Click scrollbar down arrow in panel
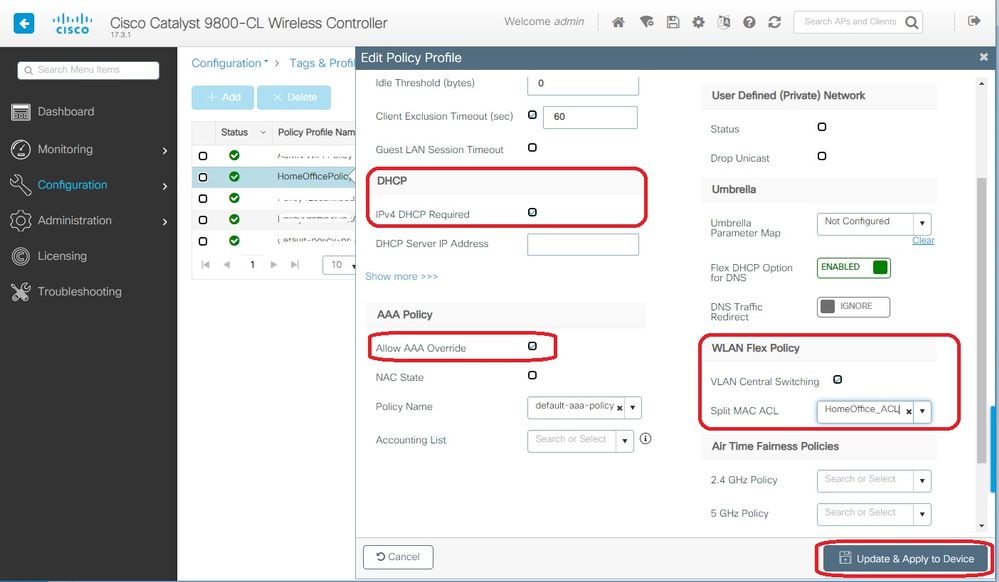This screenshot has width=999, height=582. [981, 526]
